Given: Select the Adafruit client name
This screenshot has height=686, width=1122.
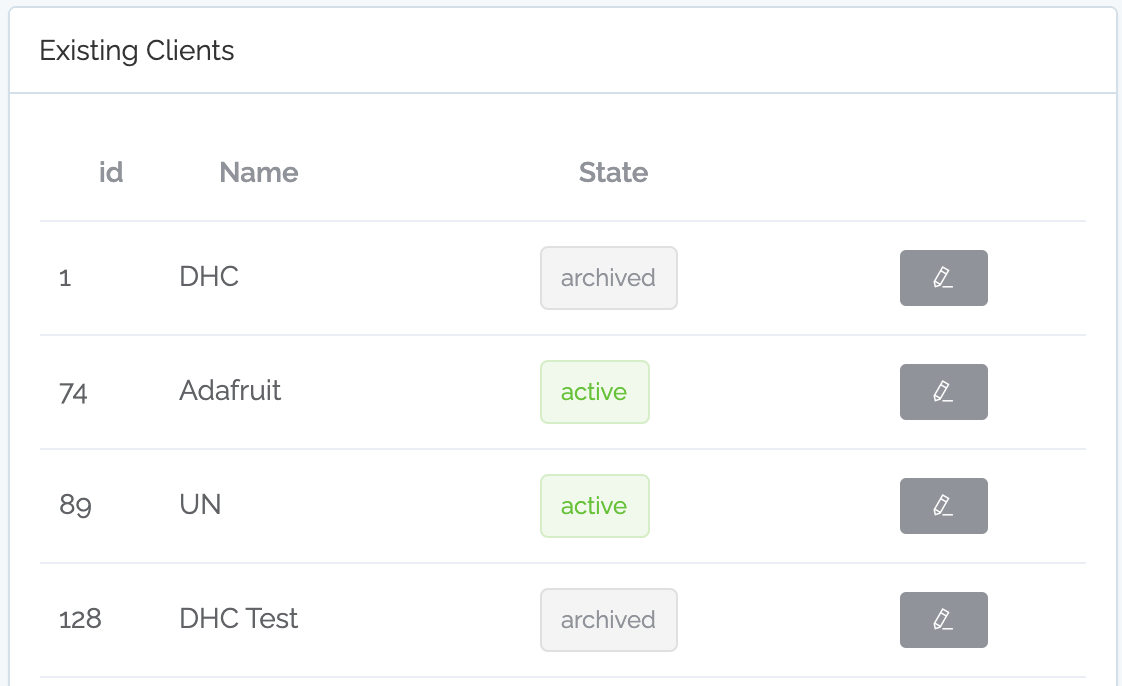Looking at the screenshot, I should coord(230,391).
